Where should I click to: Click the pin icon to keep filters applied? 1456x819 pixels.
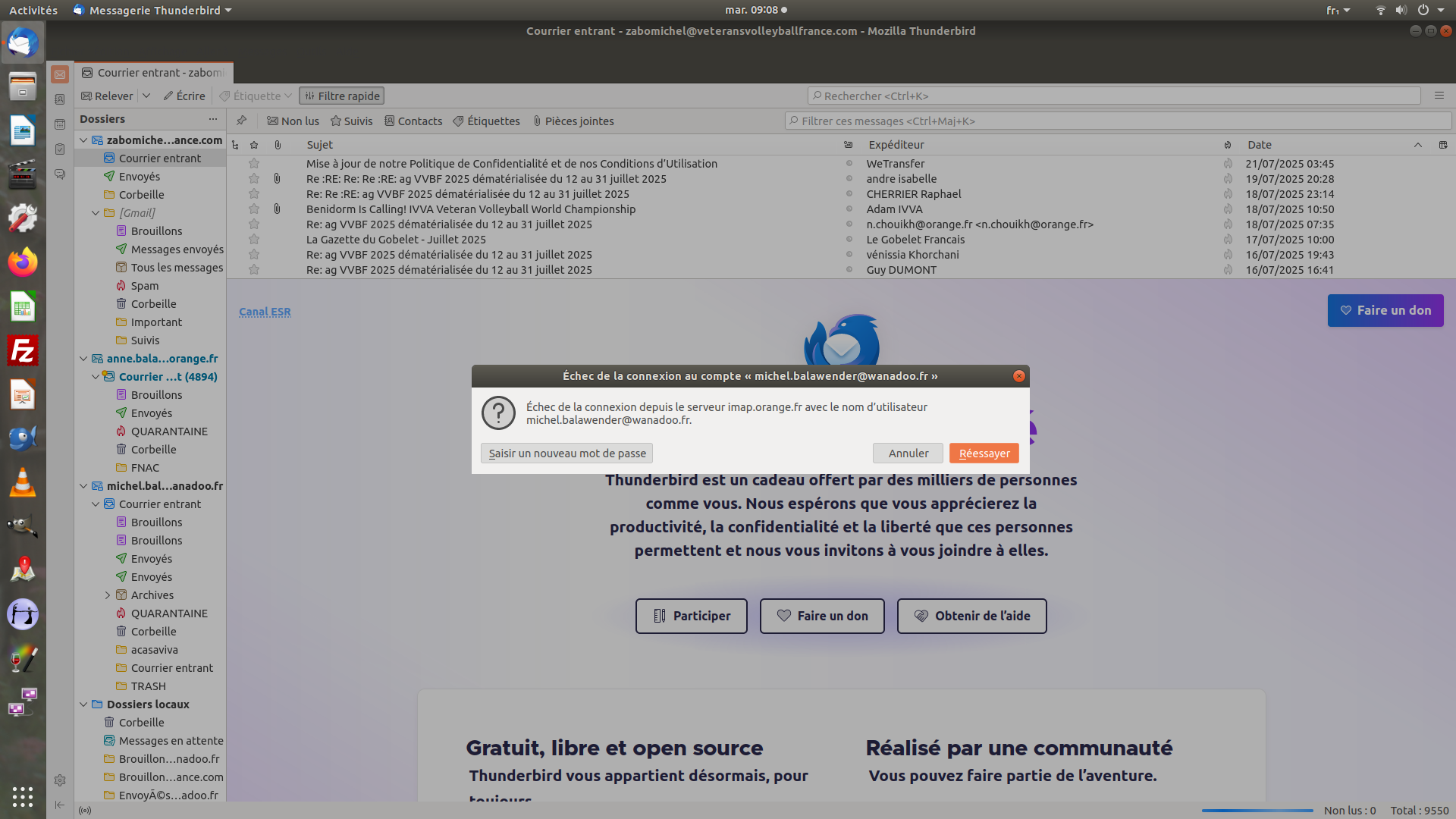click(x=241, y=121)
